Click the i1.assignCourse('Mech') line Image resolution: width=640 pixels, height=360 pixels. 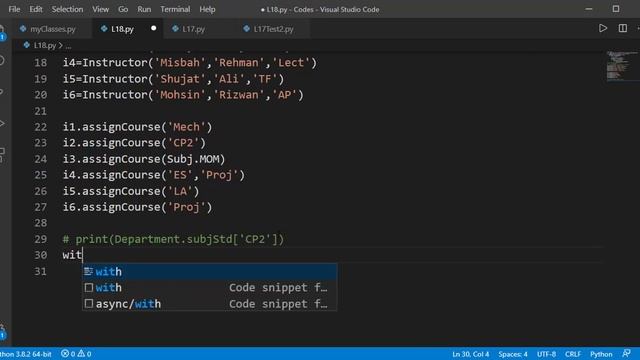(x=137, y=127)
